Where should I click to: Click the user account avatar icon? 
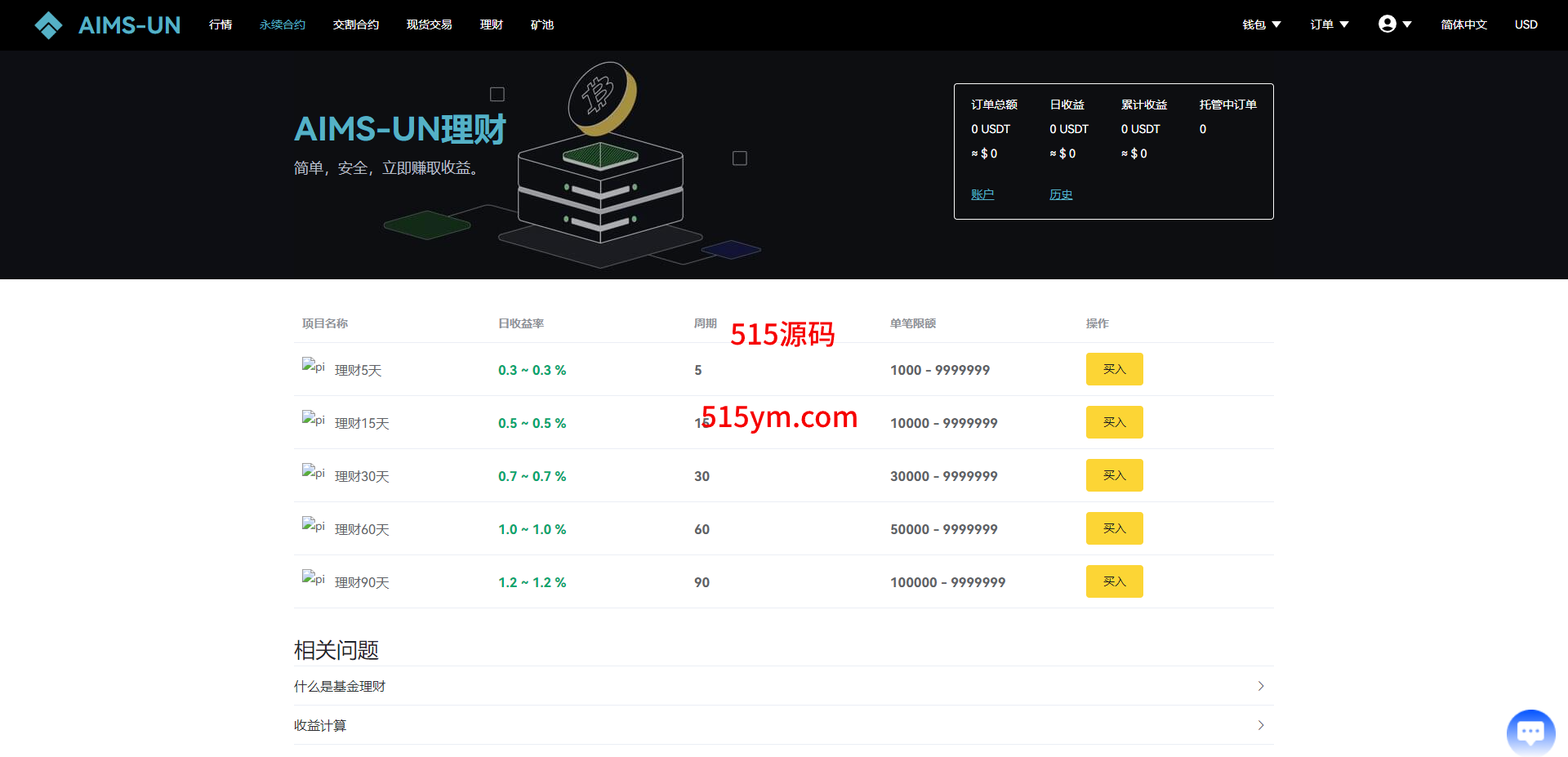[x=1387, y=24]
